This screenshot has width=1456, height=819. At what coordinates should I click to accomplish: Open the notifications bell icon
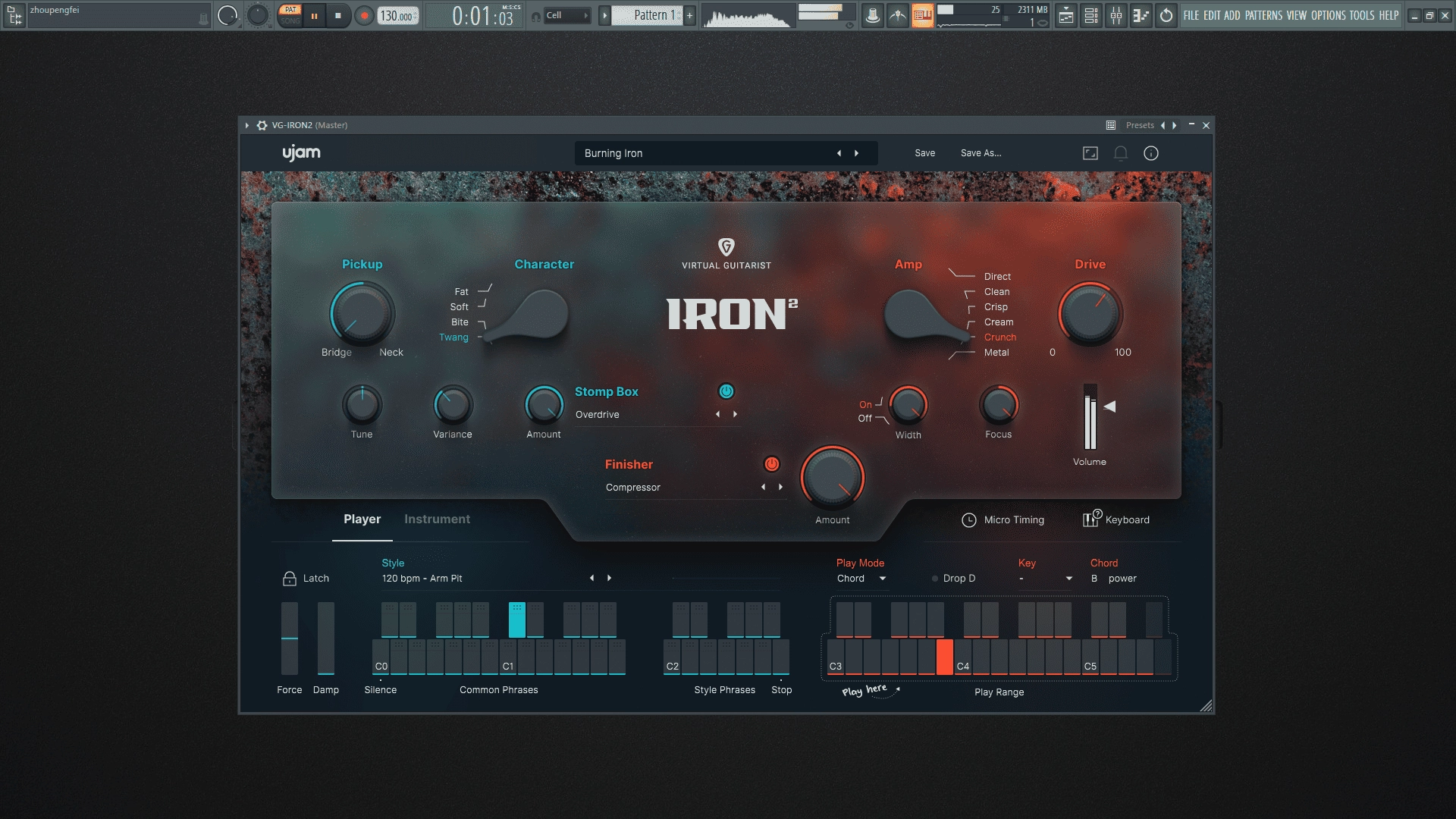(x=1121, y=153)
